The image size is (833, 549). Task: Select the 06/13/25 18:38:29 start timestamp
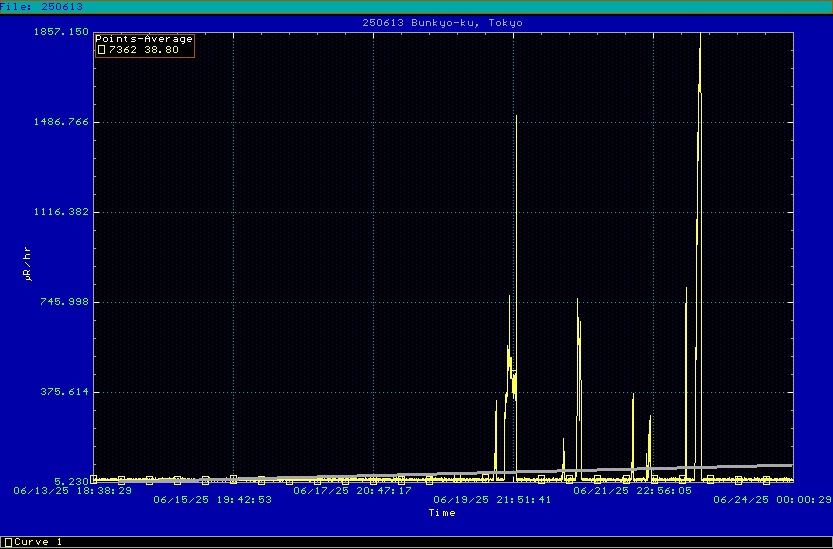pyautogui.click(x=72, y=491)
